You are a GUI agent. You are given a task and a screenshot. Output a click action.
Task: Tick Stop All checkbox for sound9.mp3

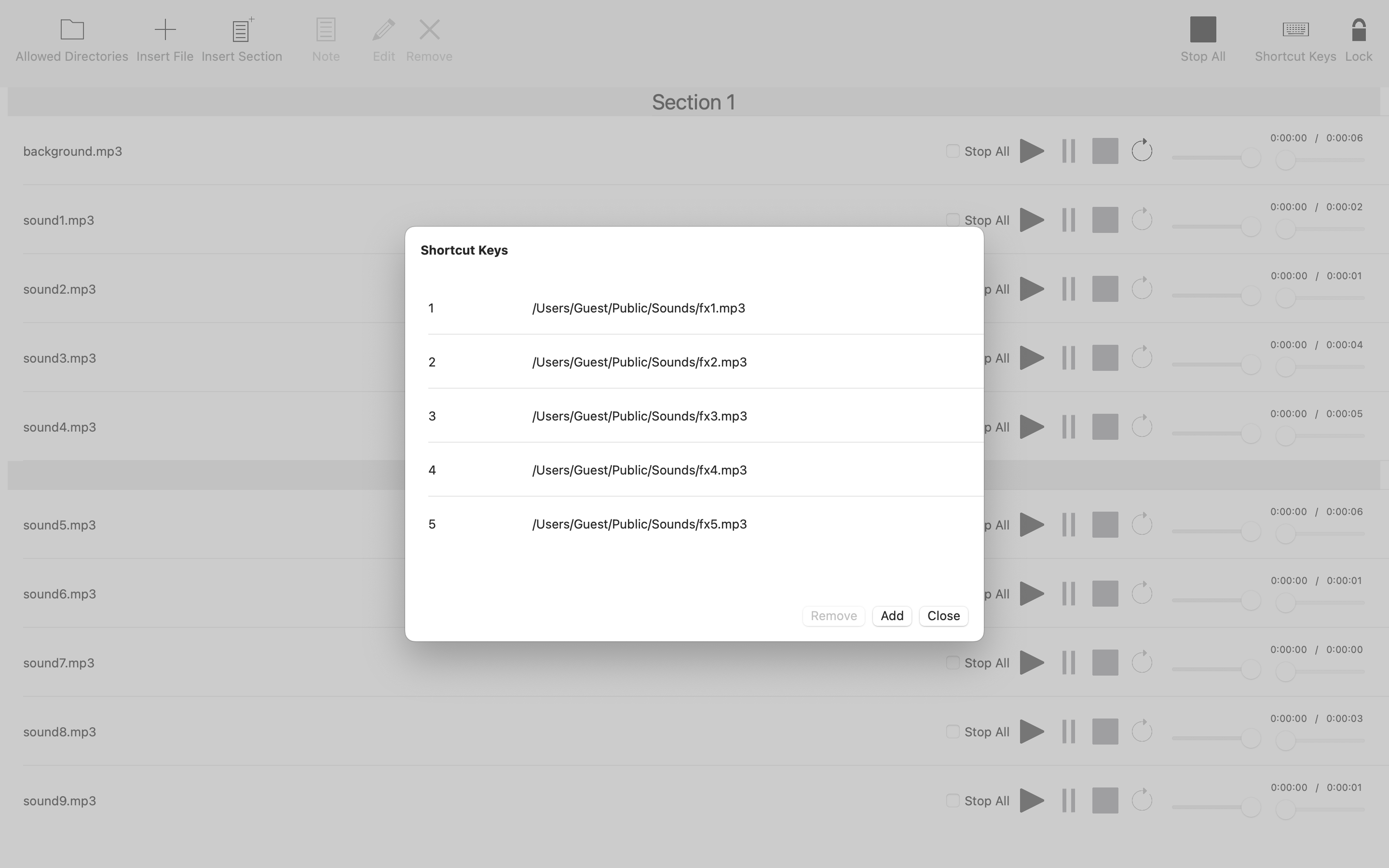[952, 800]
